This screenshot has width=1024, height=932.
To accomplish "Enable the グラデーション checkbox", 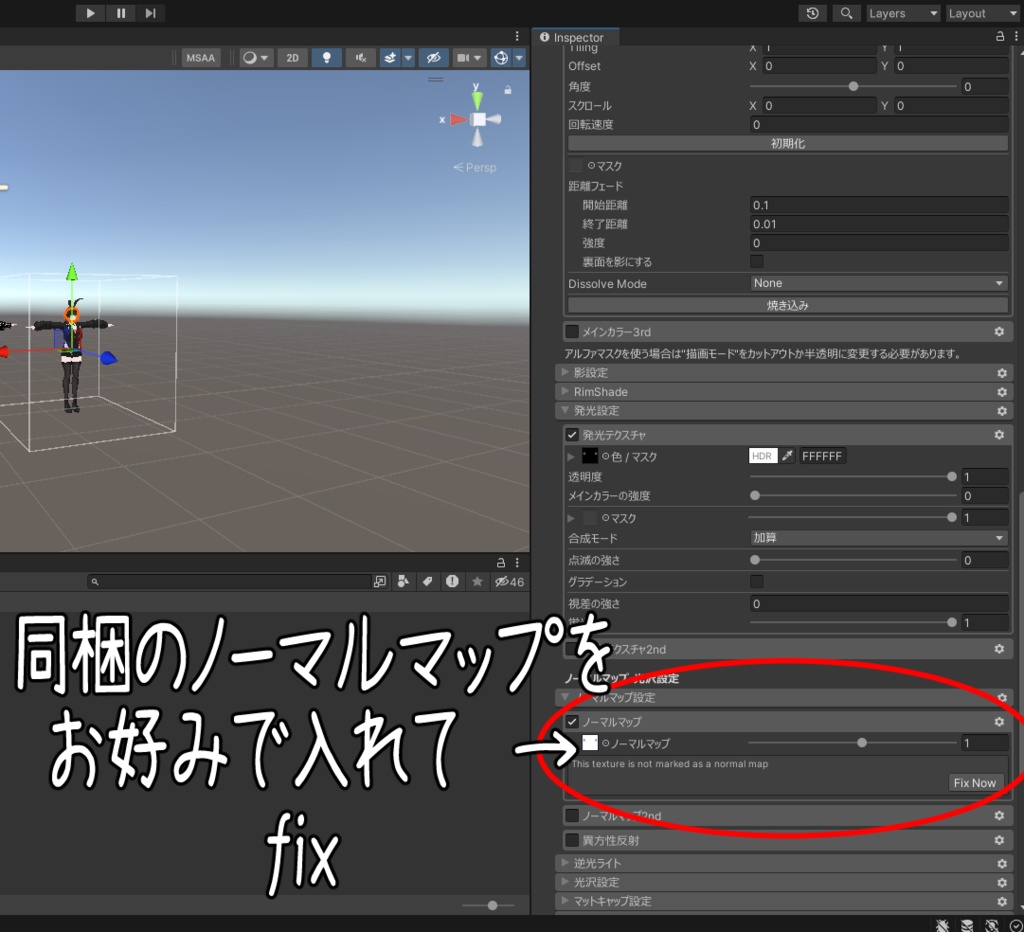I will [757, 581].
